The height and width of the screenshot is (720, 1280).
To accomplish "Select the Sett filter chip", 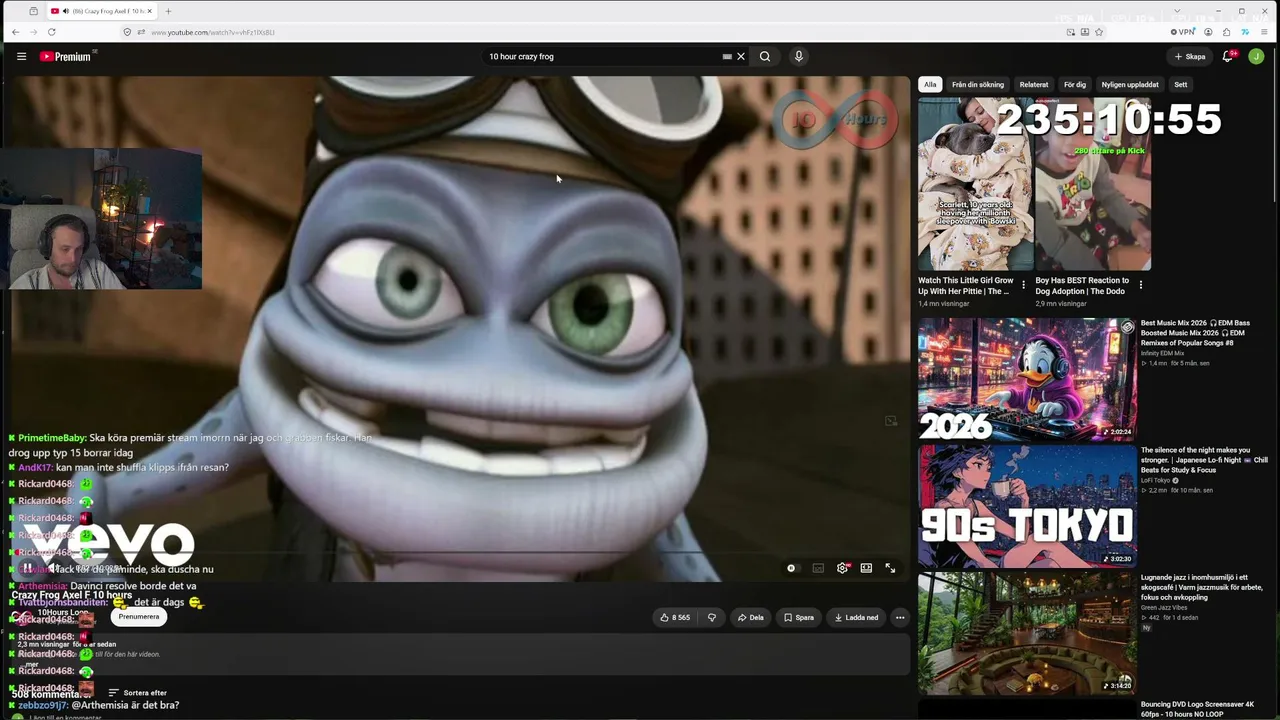I will pyautogui.click(x=1181, y=85).
